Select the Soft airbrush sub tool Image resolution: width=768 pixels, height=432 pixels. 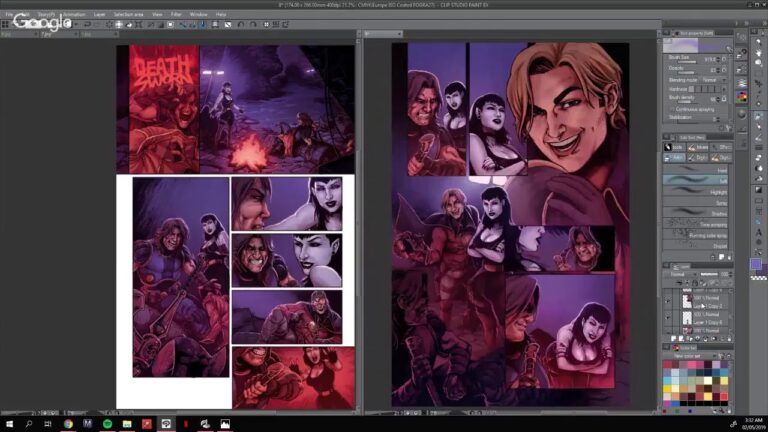click(696, 181)
